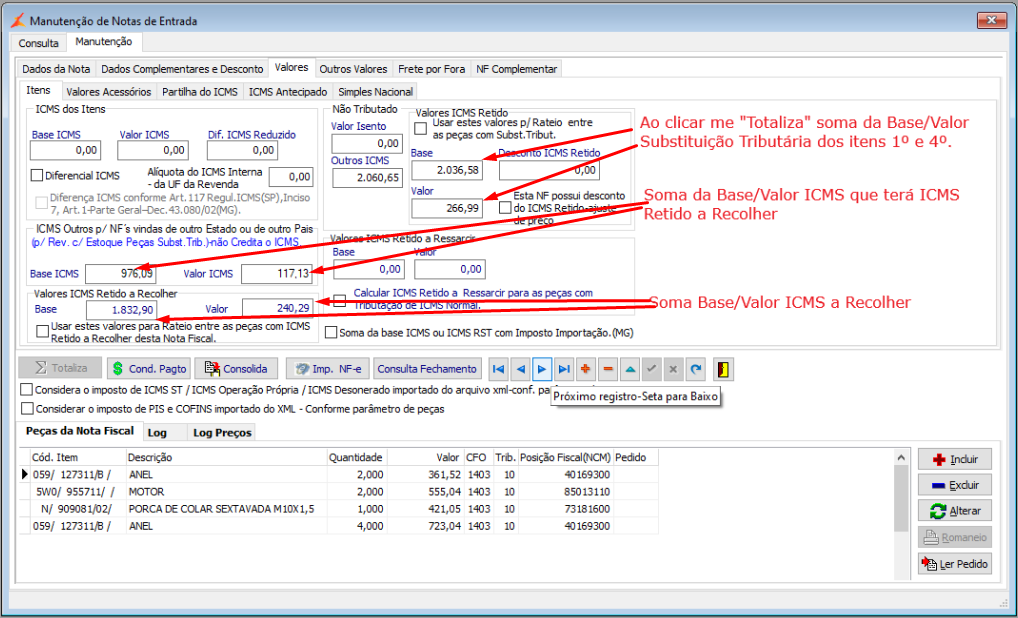Click Excluir to remove a part
Image resolution: width=1018 pixels, height=618 pixels.
(955, 485)
